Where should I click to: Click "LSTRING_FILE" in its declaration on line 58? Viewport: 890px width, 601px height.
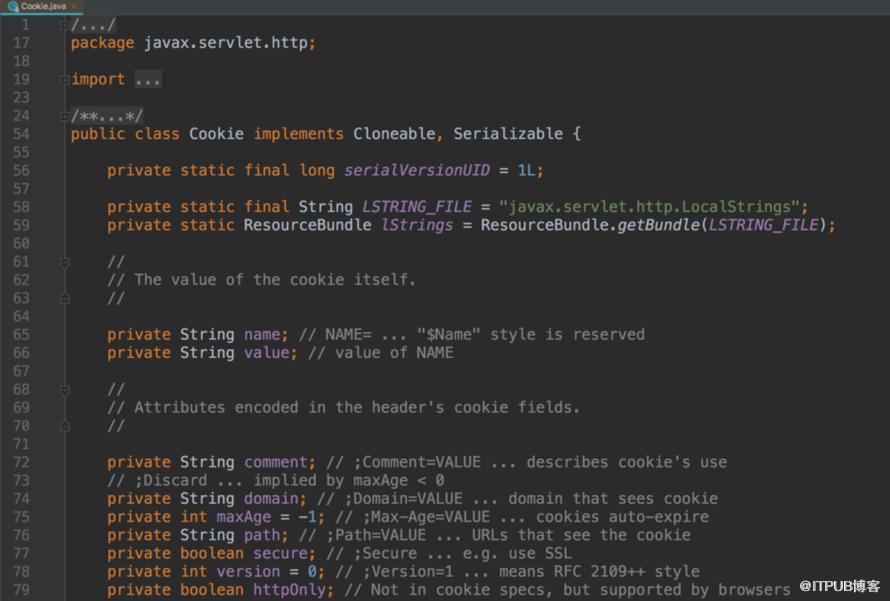tap(417, 207)
